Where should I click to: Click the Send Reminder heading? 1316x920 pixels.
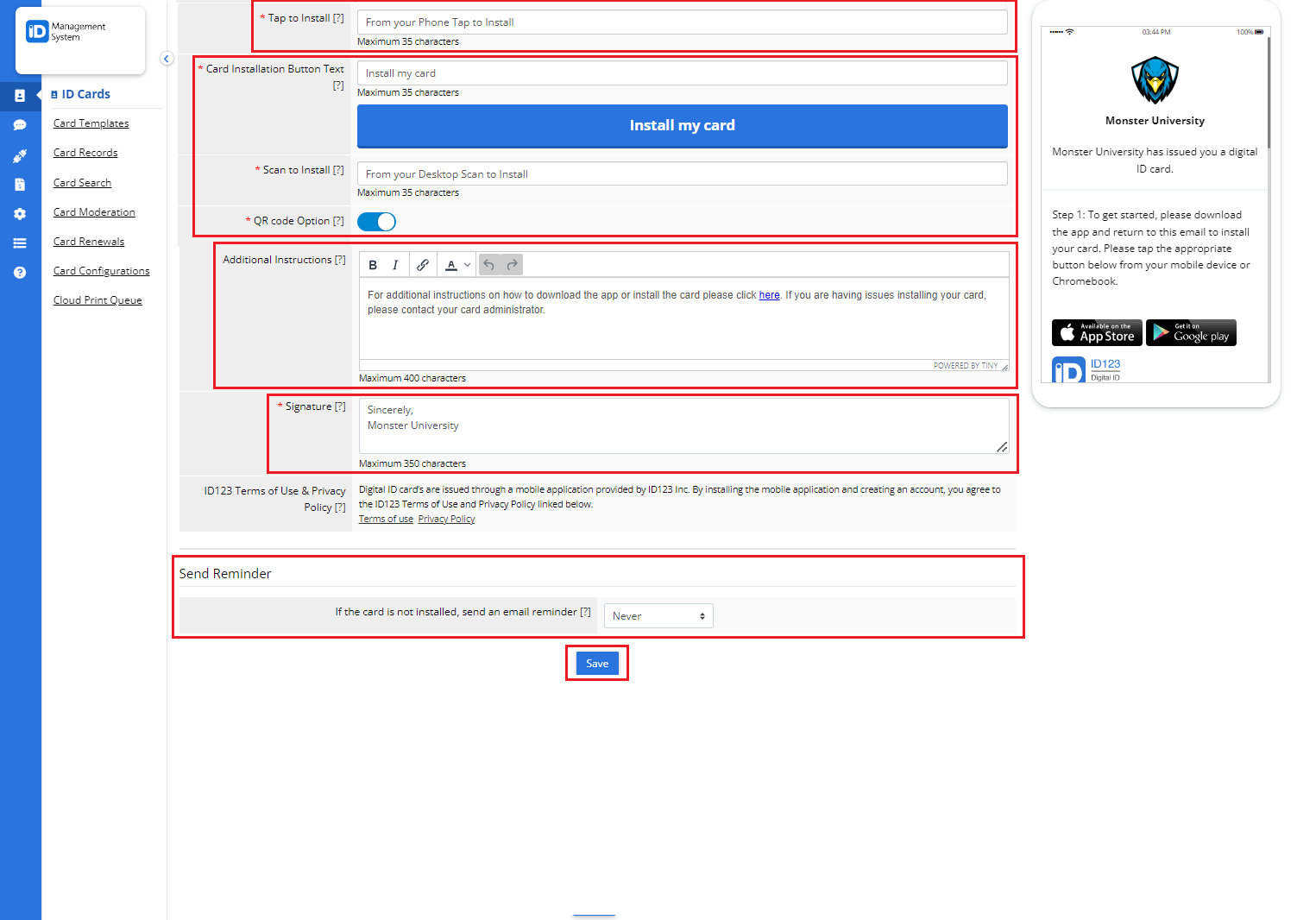tap(225, 574)
